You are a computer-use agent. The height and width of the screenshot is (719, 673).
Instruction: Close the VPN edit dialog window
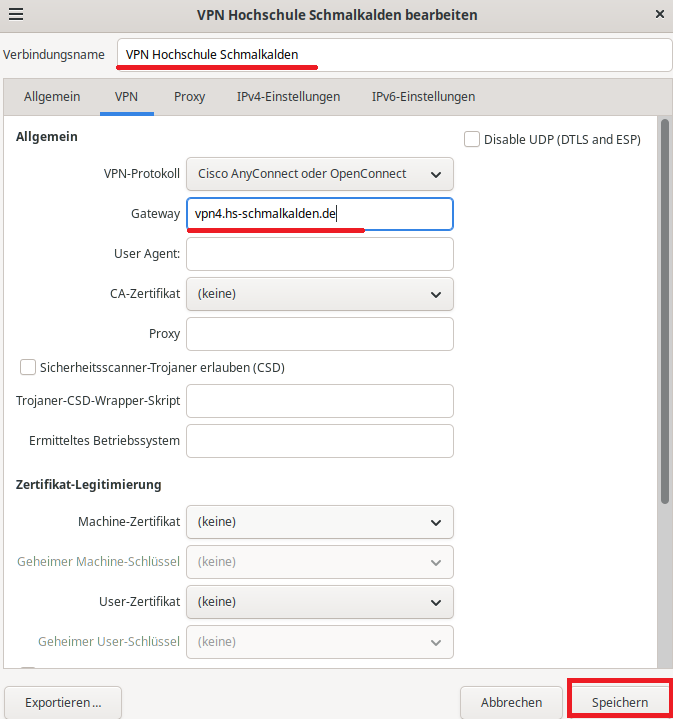pos(658,15)
